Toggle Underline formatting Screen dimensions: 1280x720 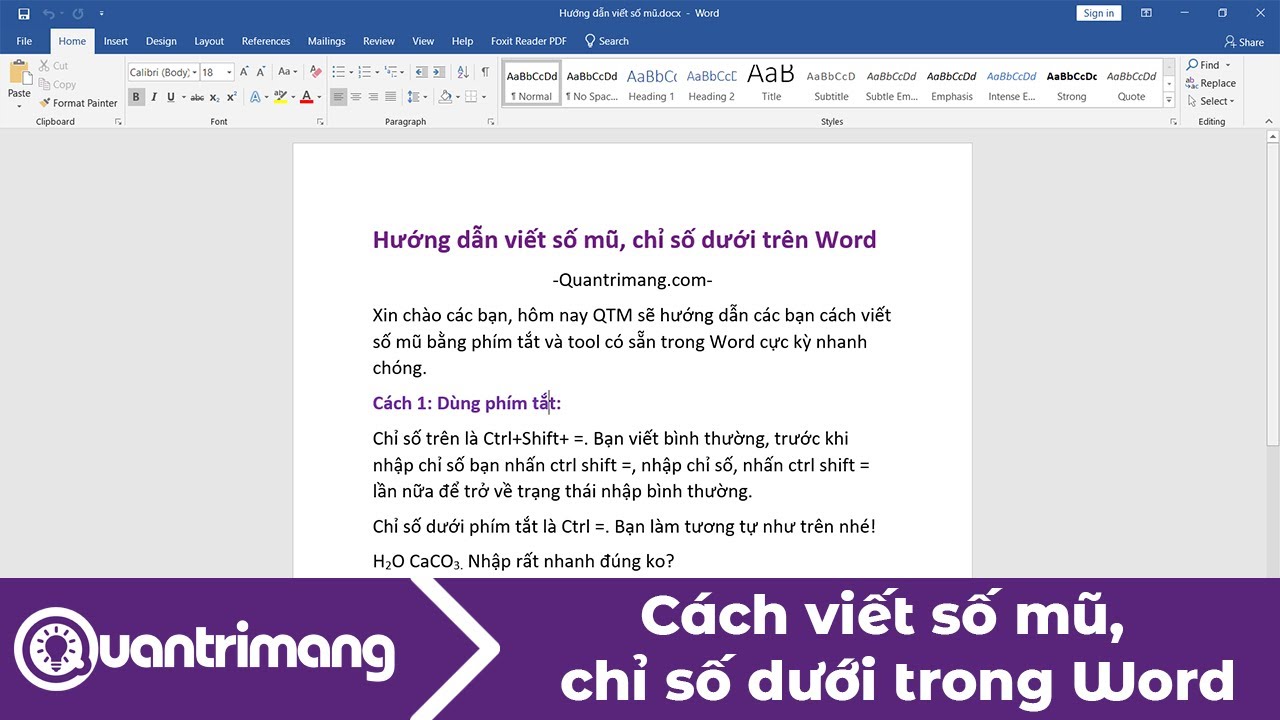(x=171, y=97)
